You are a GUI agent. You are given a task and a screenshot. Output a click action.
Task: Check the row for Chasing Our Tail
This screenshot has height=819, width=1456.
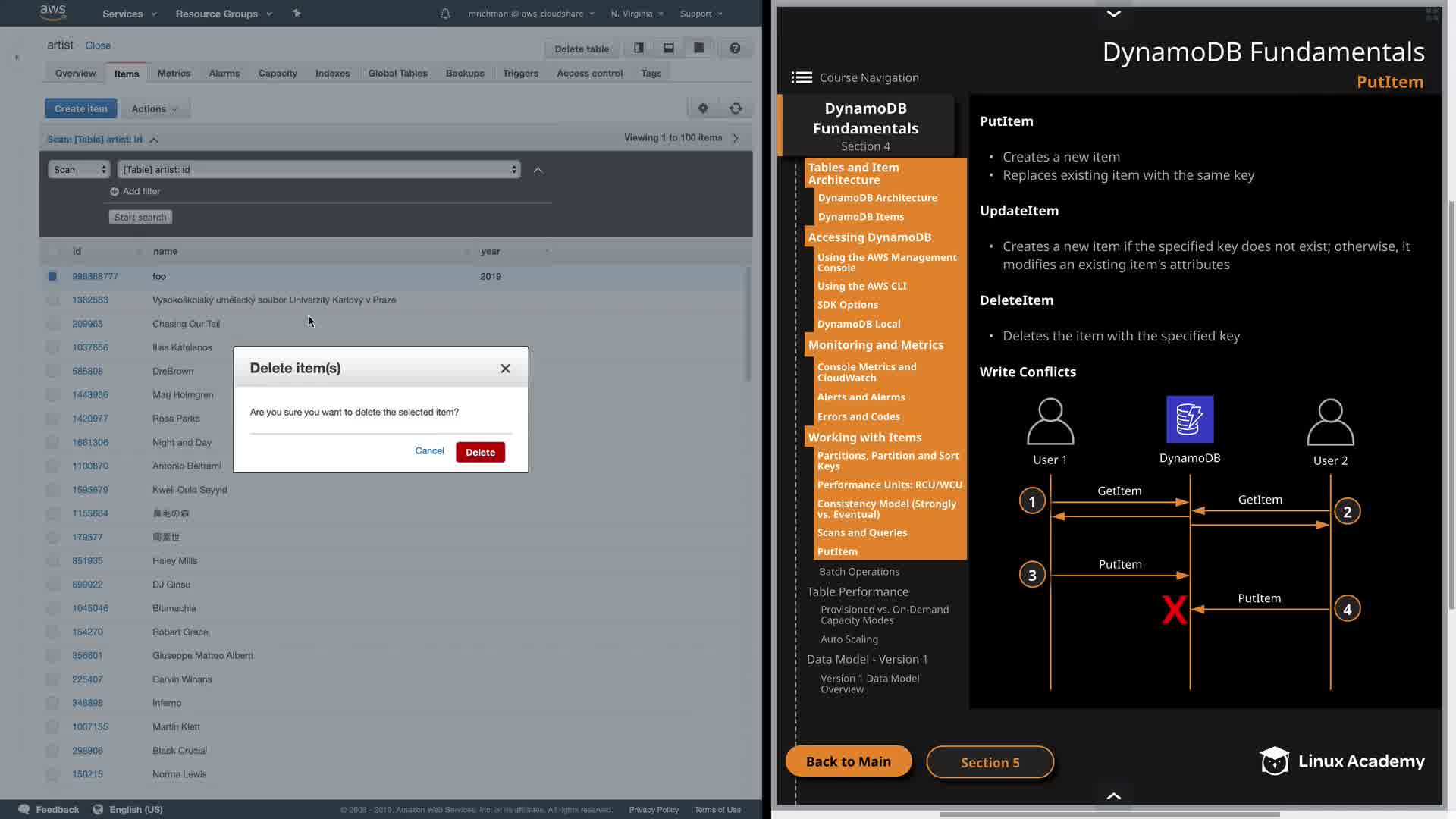point(52,324)
